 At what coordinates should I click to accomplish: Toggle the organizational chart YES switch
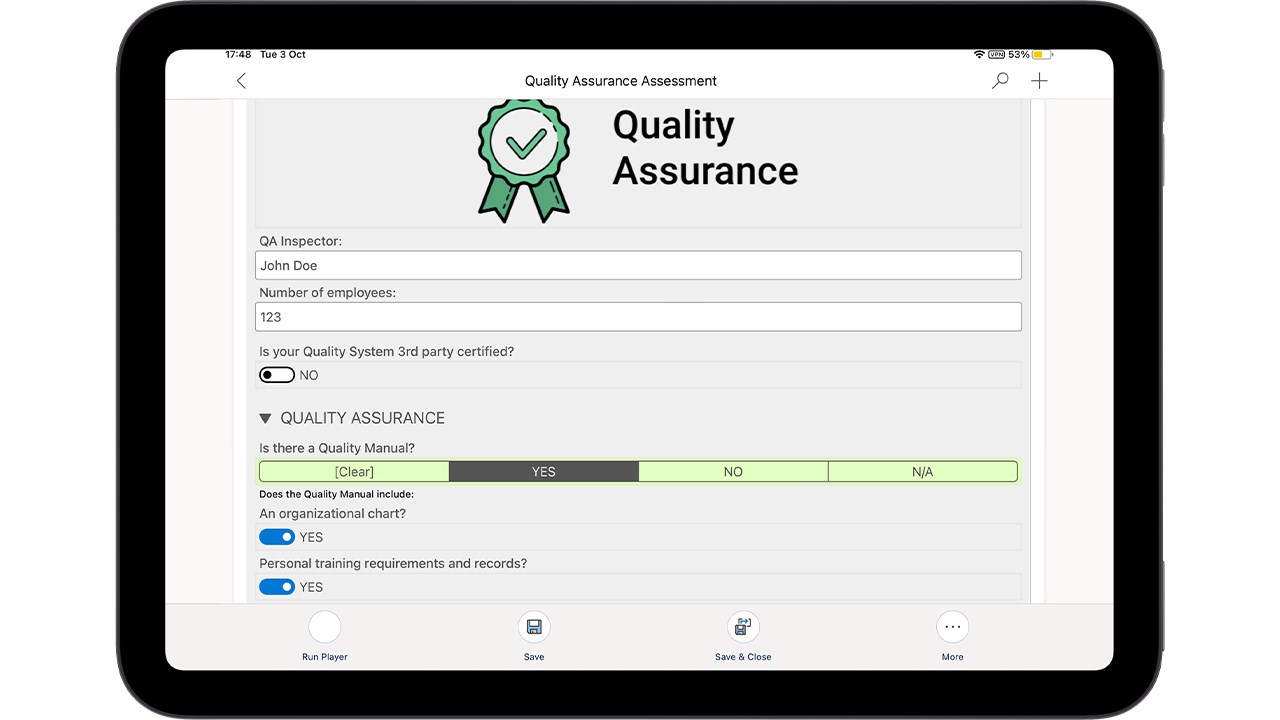[277, 537]
